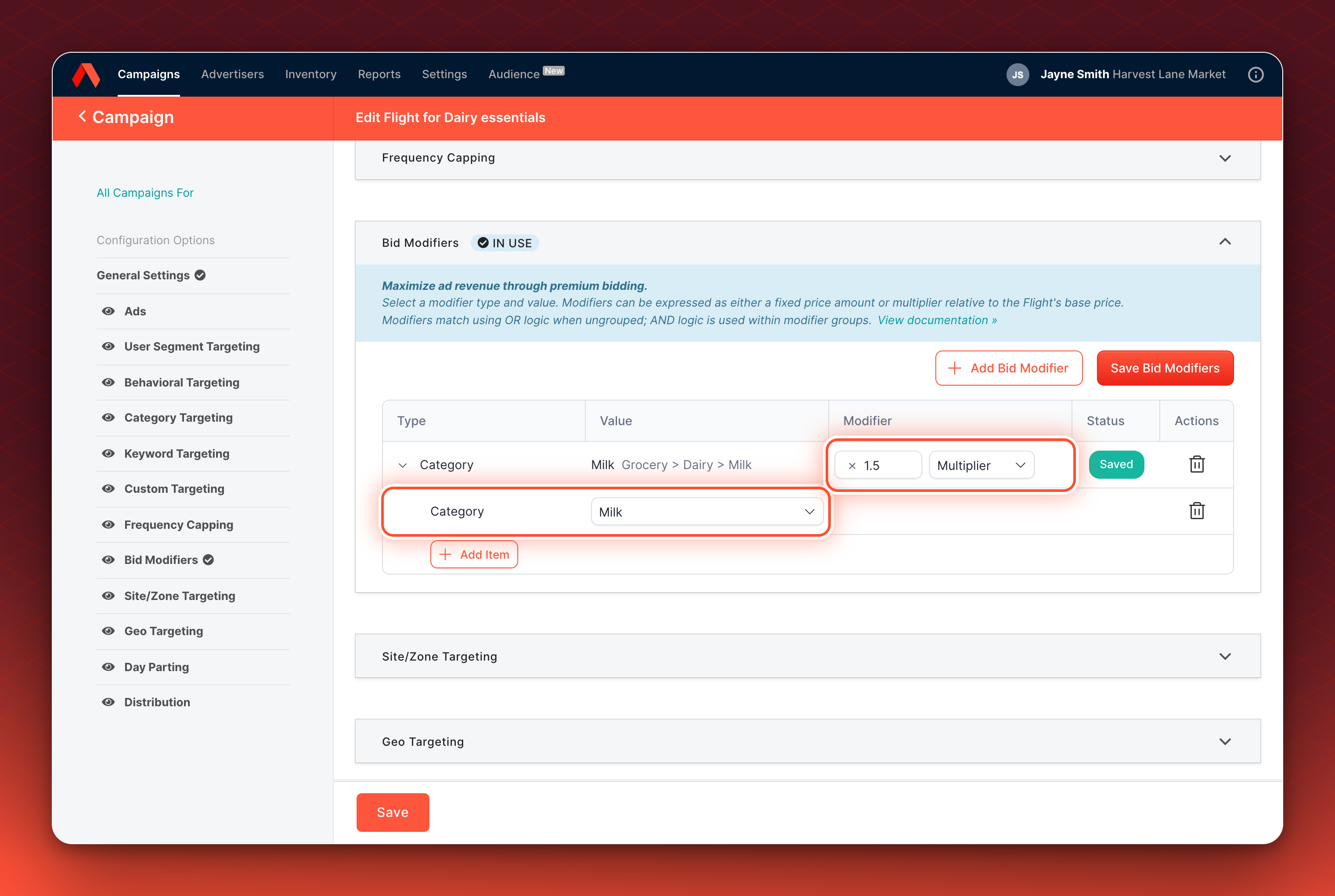Viewport: 1335px width, 896px height.
Task: Collapse the Bid Modifiers section chevron
Action: (1225, 242)
